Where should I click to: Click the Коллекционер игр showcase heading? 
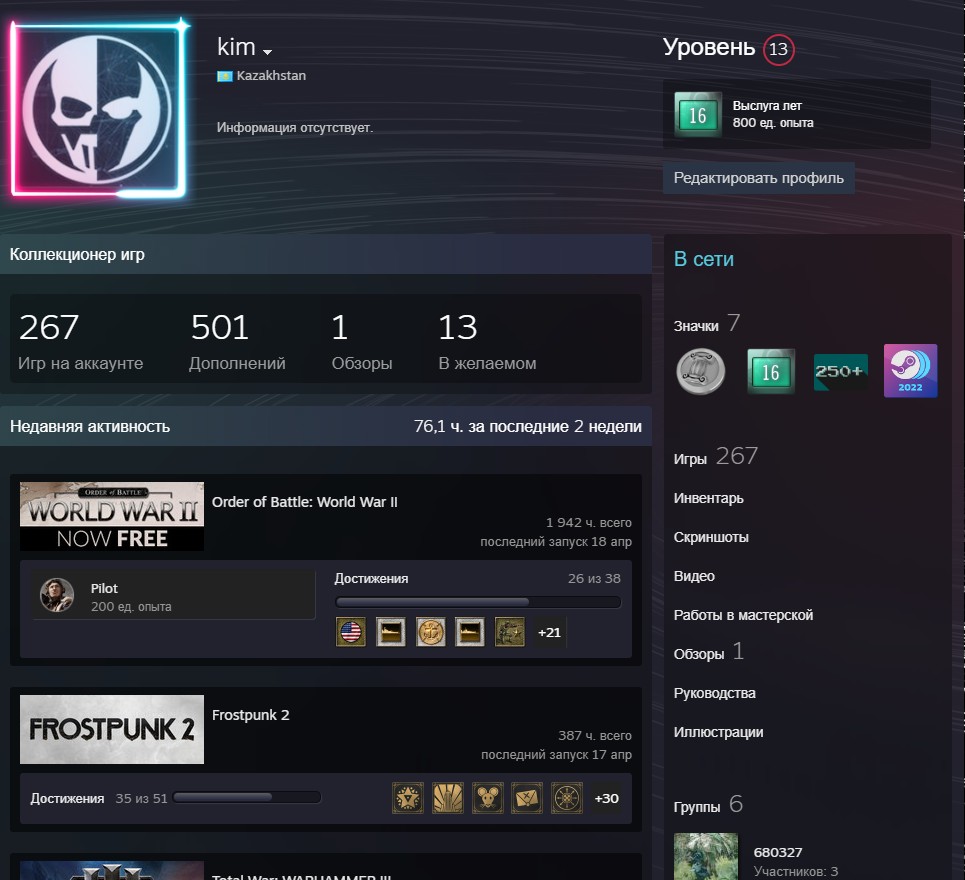tap(77, 254)
